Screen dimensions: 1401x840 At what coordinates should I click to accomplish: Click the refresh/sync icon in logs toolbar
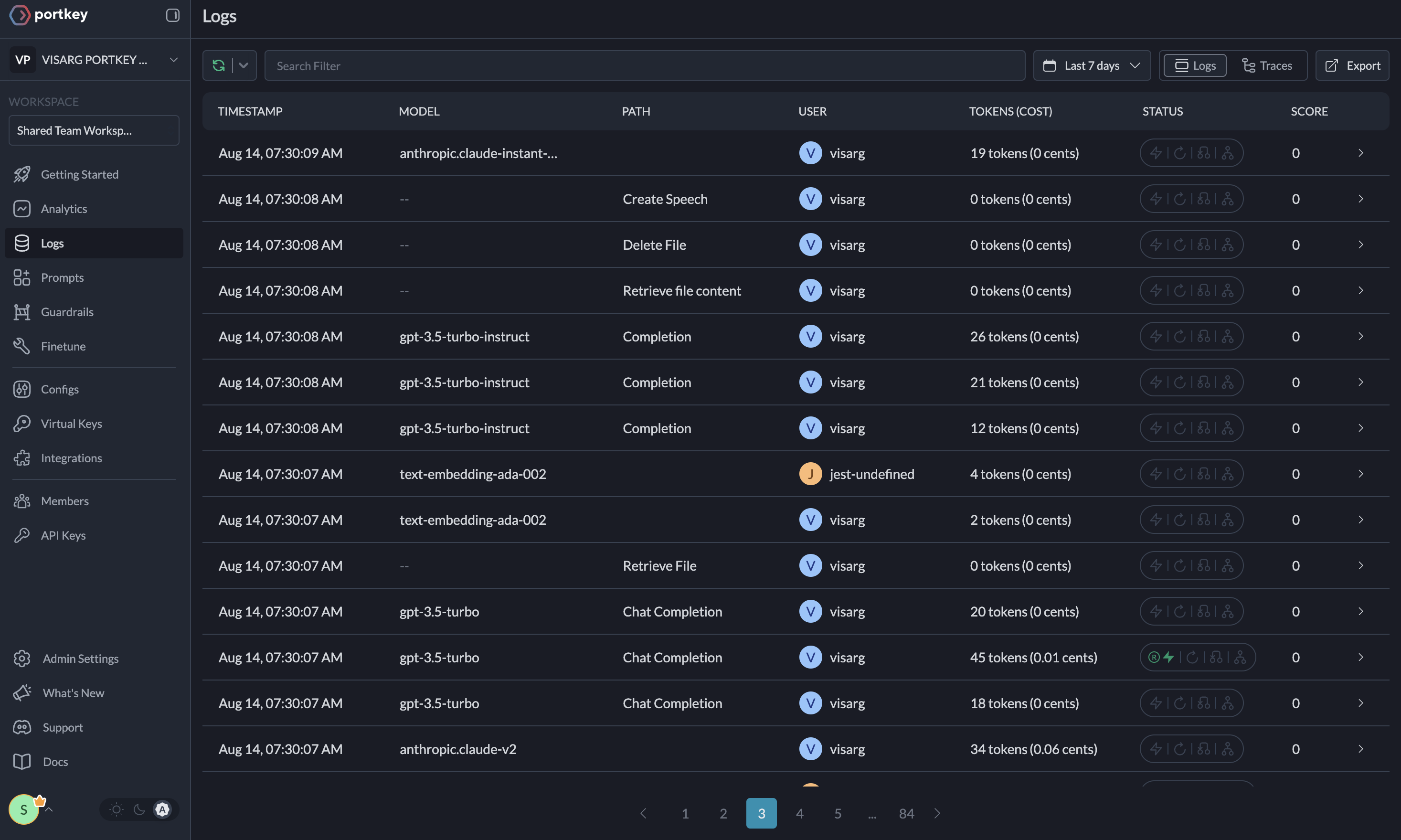point(218,64)
